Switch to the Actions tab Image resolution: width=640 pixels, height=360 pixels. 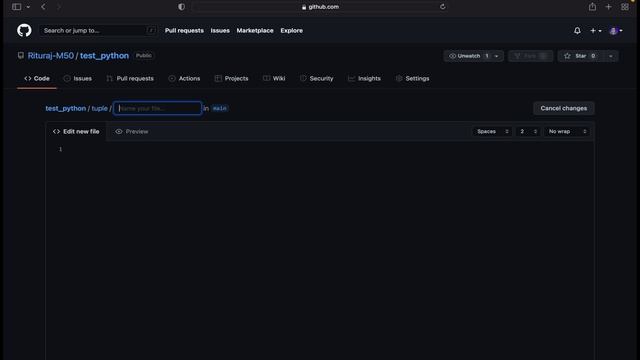(x=184, y=78)
